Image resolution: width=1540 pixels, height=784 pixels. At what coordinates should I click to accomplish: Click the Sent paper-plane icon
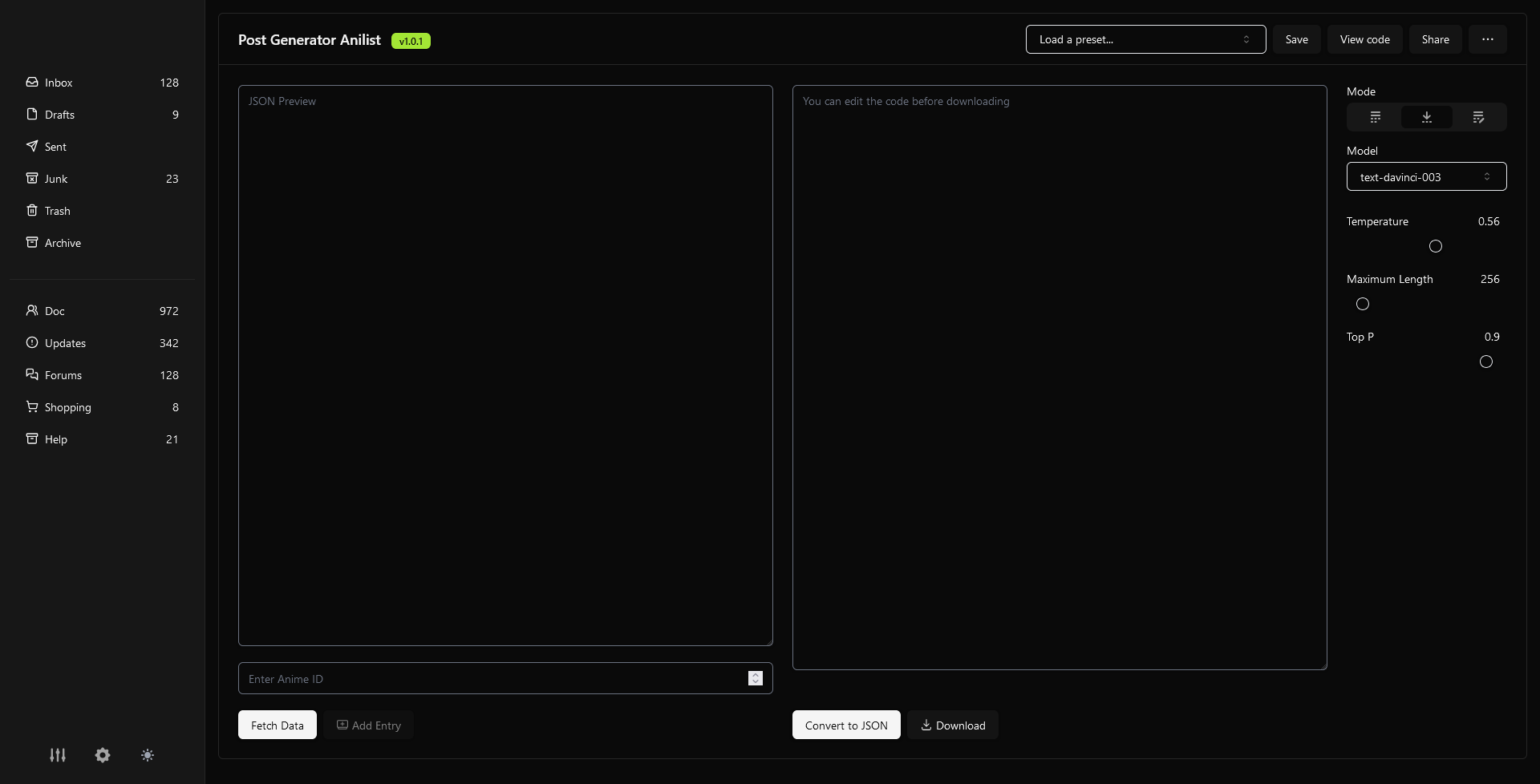[32, 146]
